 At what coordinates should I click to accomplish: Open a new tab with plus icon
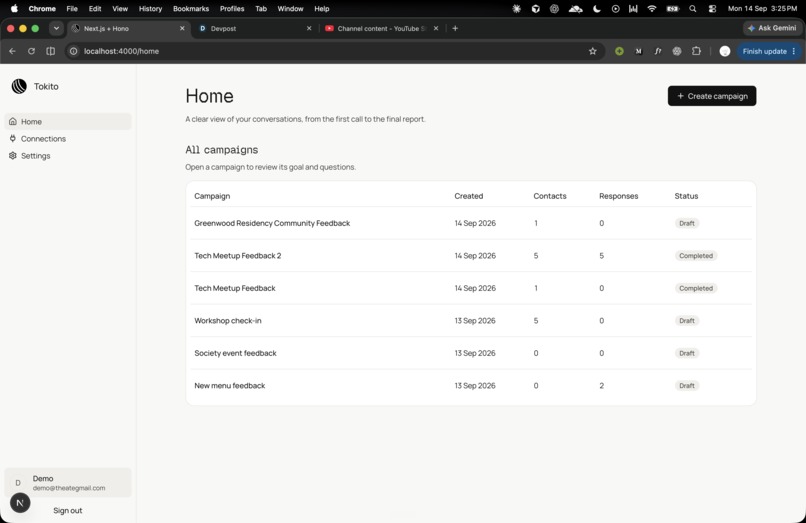[455, 28]
